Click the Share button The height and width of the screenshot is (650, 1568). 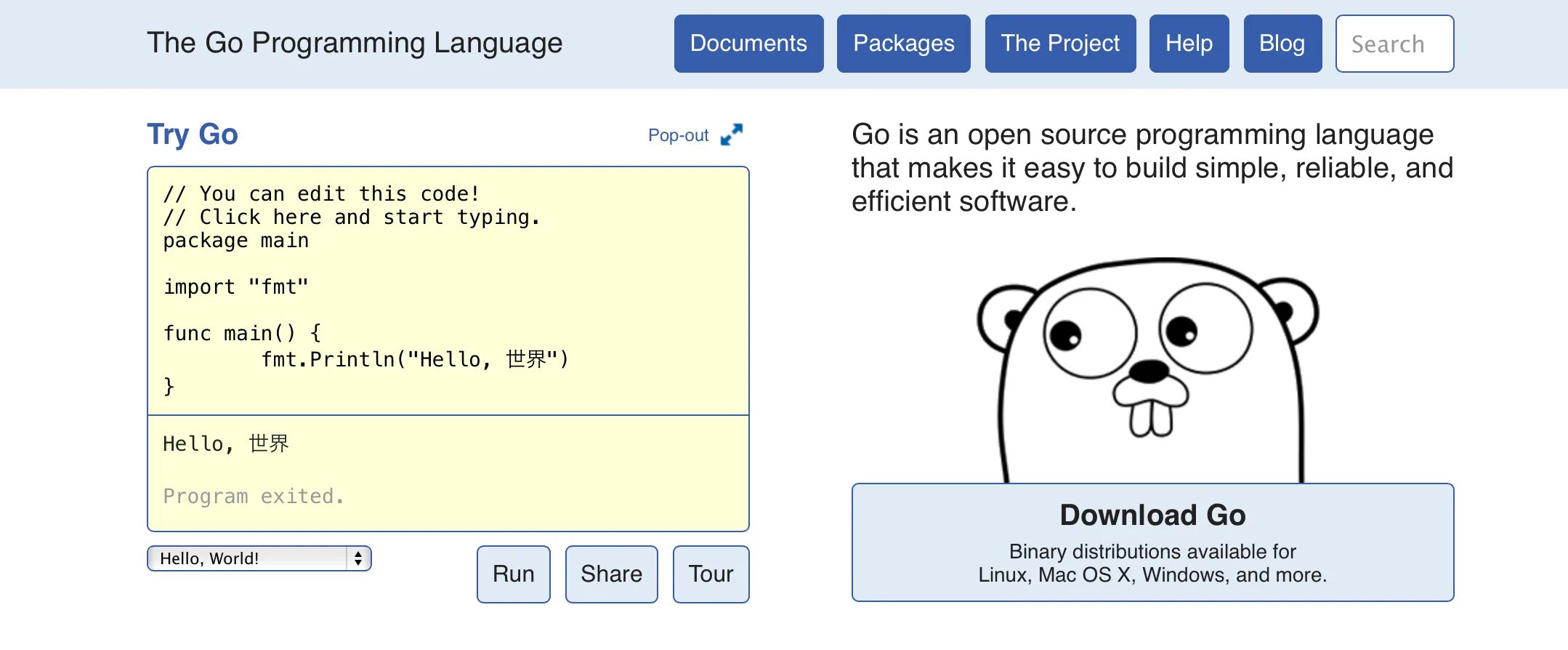(x=611, y=574)
